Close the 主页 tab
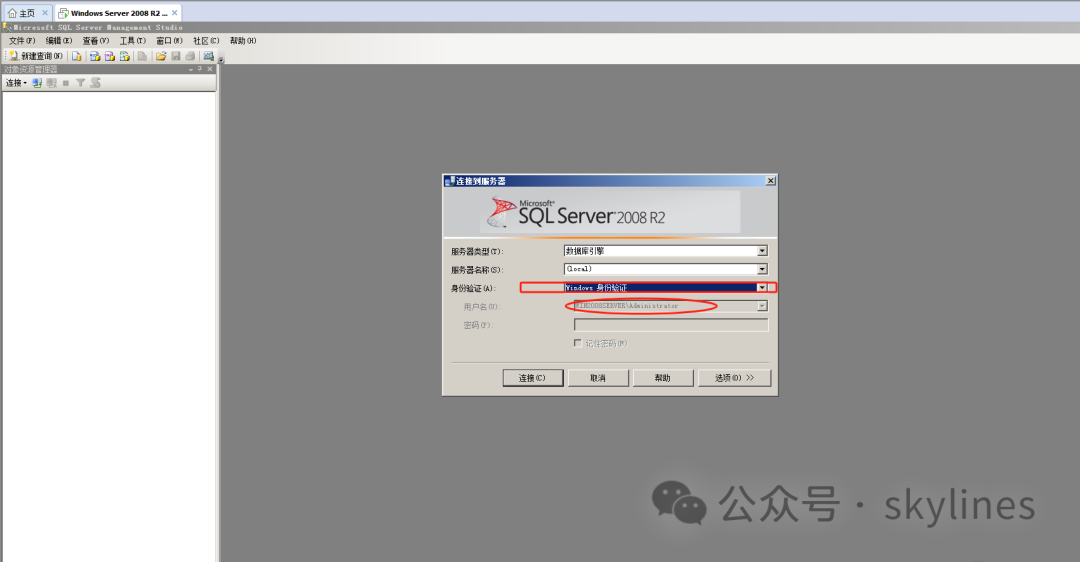1080x562 pixels. pyautogui.click(x=45, y=13)
